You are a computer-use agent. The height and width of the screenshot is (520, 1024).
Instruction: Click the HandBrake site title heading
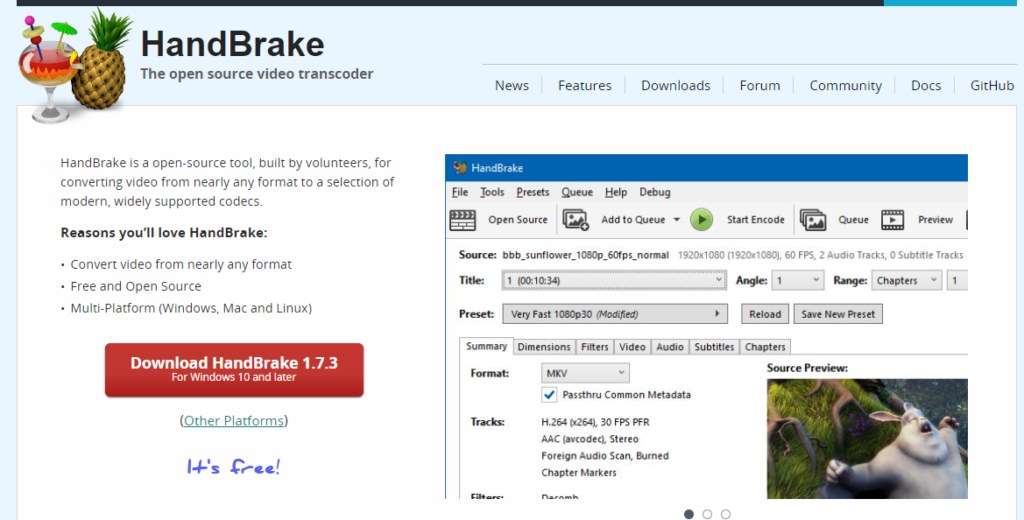(x=232, y=44)
